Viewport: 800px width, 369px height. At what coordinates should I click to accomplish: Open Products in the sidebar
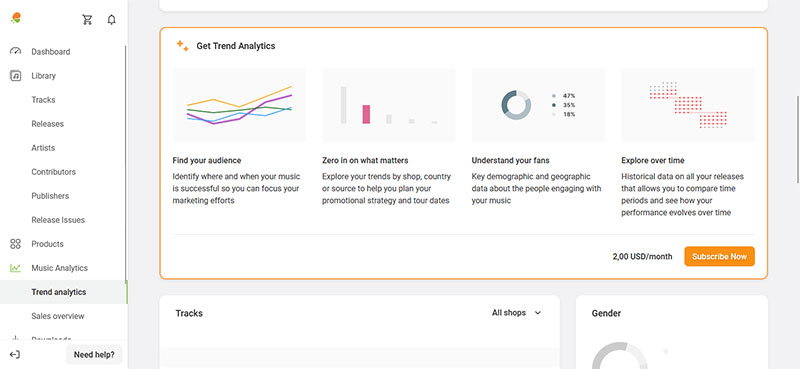[47, 244]
